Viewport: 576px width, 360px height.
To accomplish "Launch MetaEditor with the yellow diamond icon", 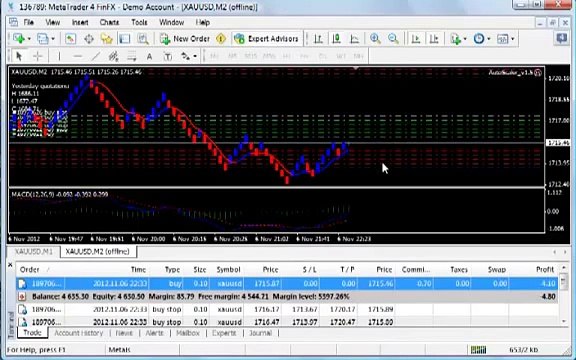I will 221,38.
